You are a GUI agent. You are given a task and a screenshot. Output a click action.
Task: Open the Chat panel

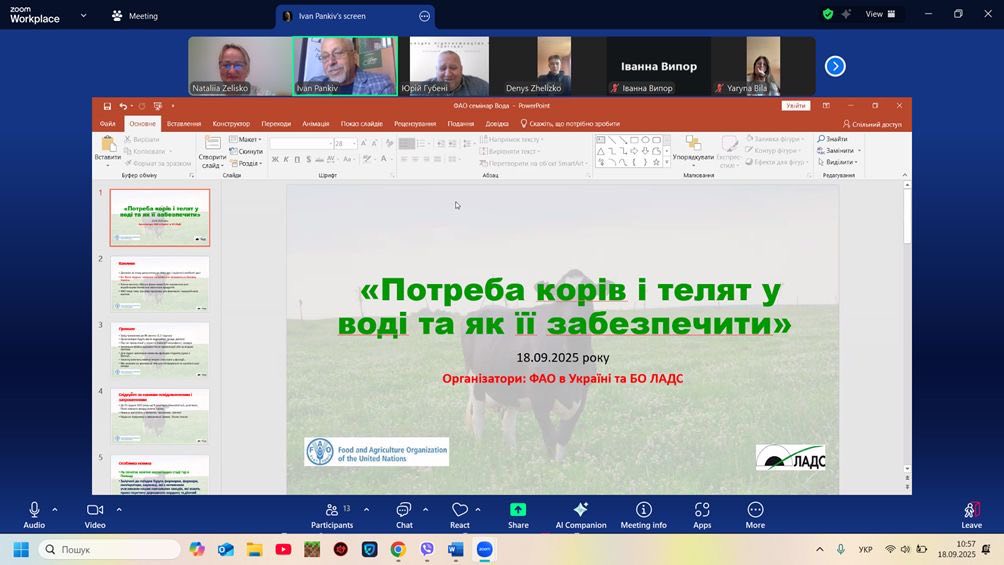pos(404,514)
